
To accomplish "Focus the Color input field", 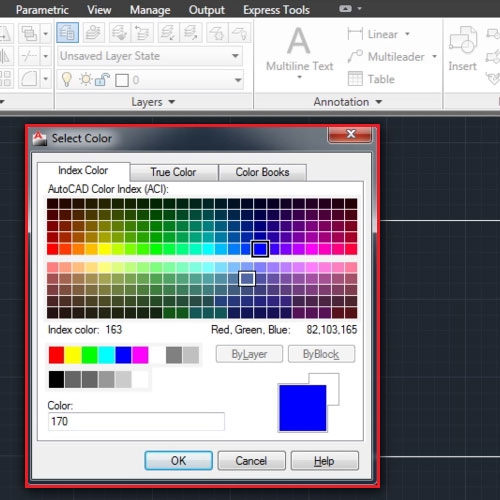I will [136, 421].
